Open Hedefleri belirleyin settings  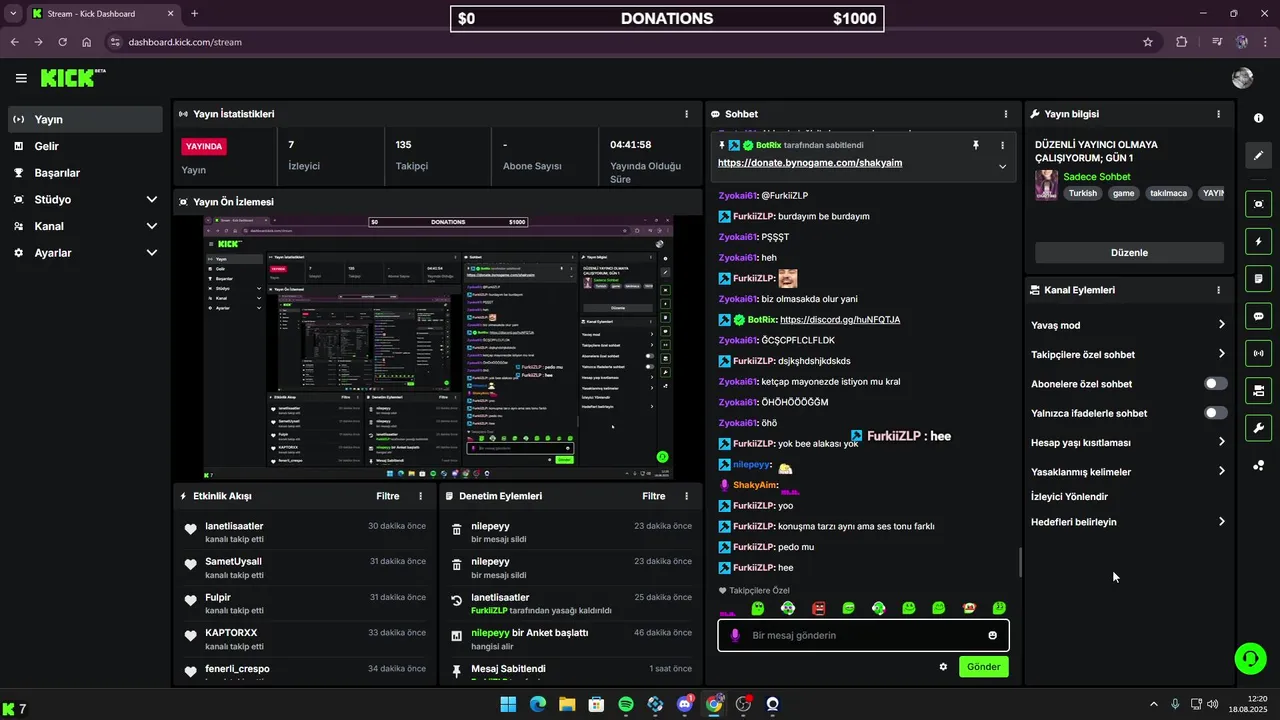click(1129, 522)
